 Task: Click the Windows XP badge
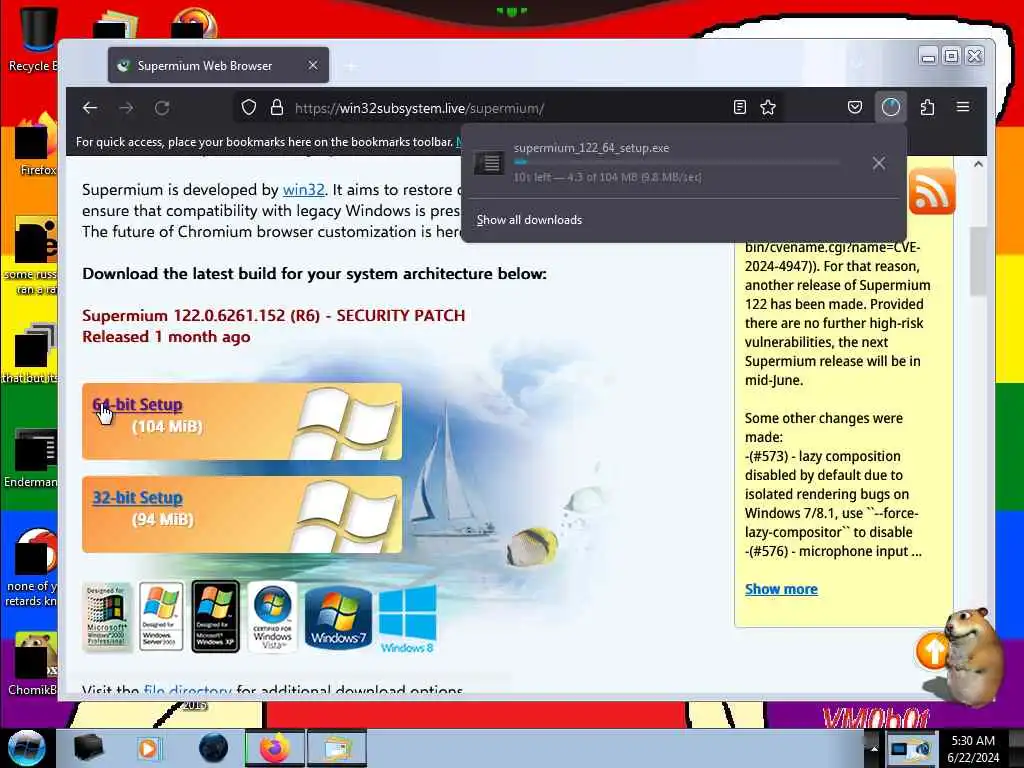pos(216,617)
